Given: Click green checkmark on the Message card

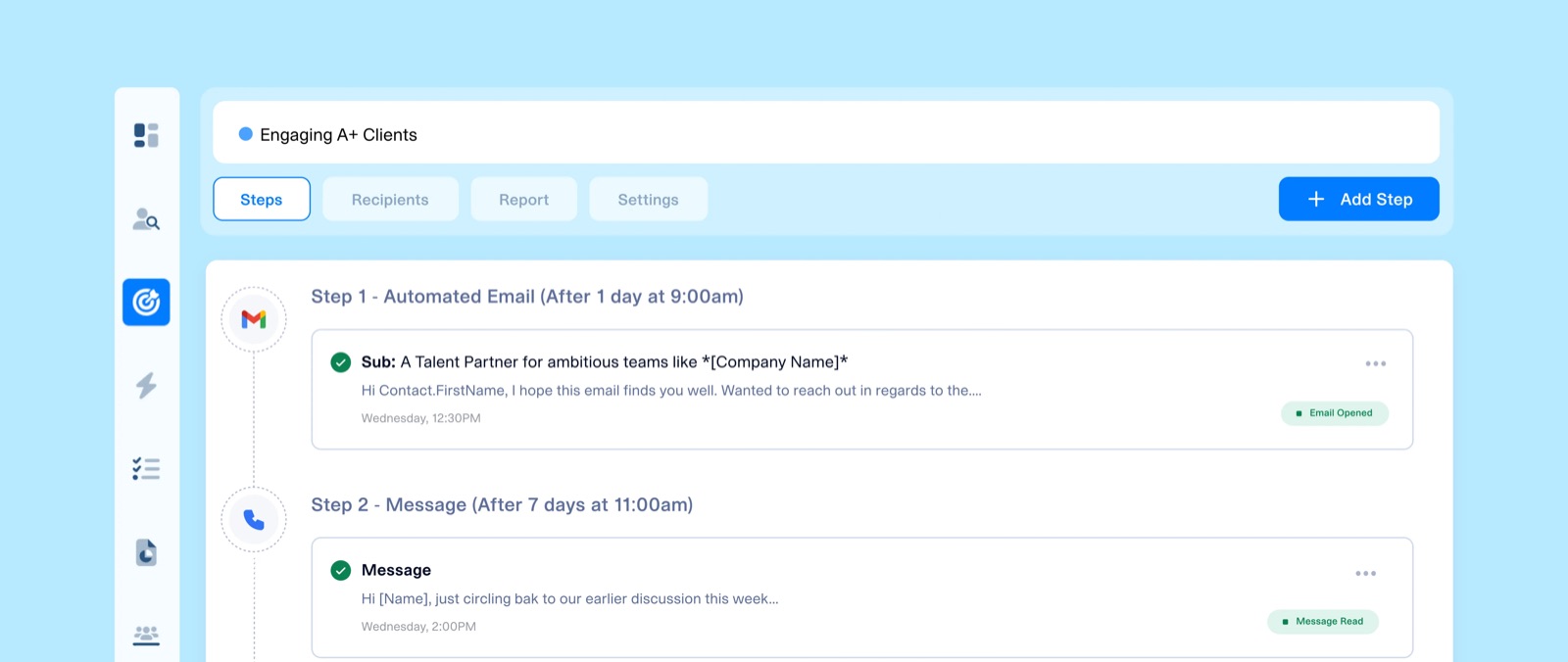Looking at the screenshot, I should pos(341,570).
